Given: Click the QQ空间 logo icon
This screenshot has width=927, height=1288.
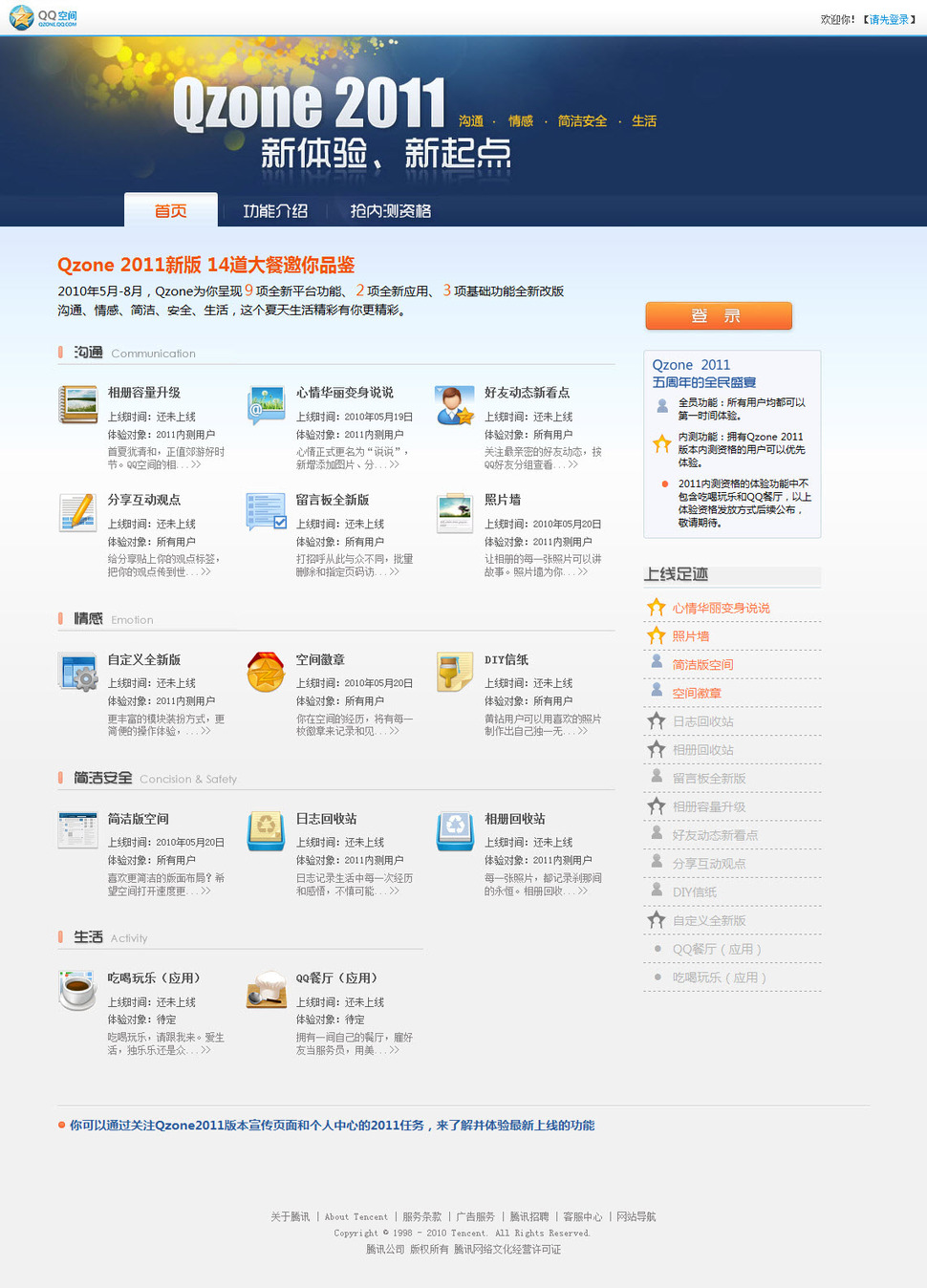Looking at the screenshot, I should [44, 17].
